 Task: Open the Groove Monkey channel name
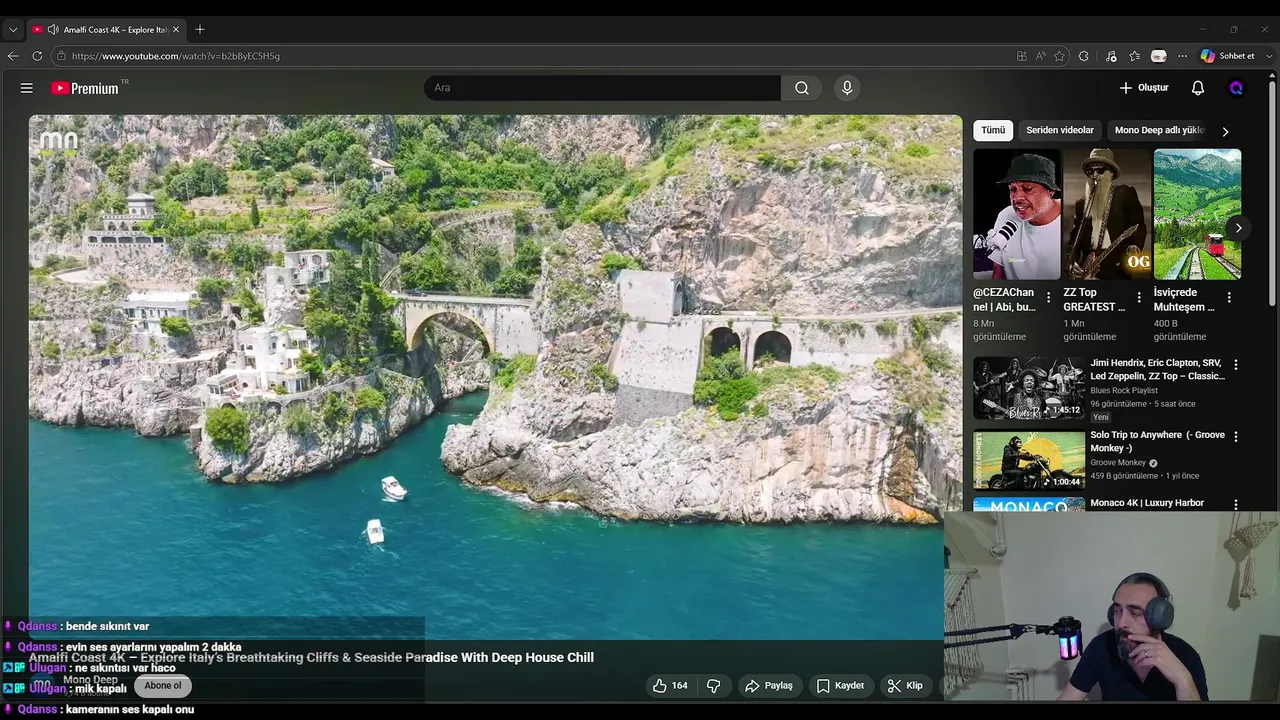[1118, 463]
